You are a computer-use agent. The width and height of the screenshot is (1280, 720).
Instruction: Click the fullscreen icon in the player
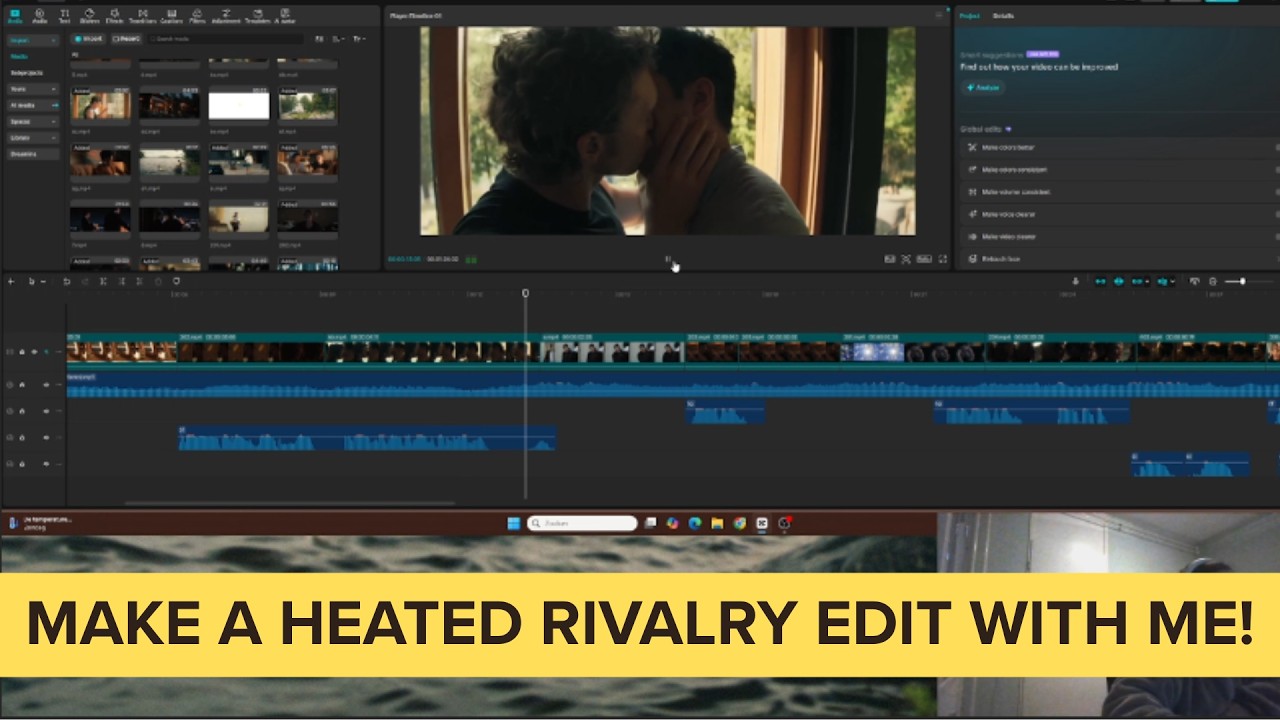[942, 259]
